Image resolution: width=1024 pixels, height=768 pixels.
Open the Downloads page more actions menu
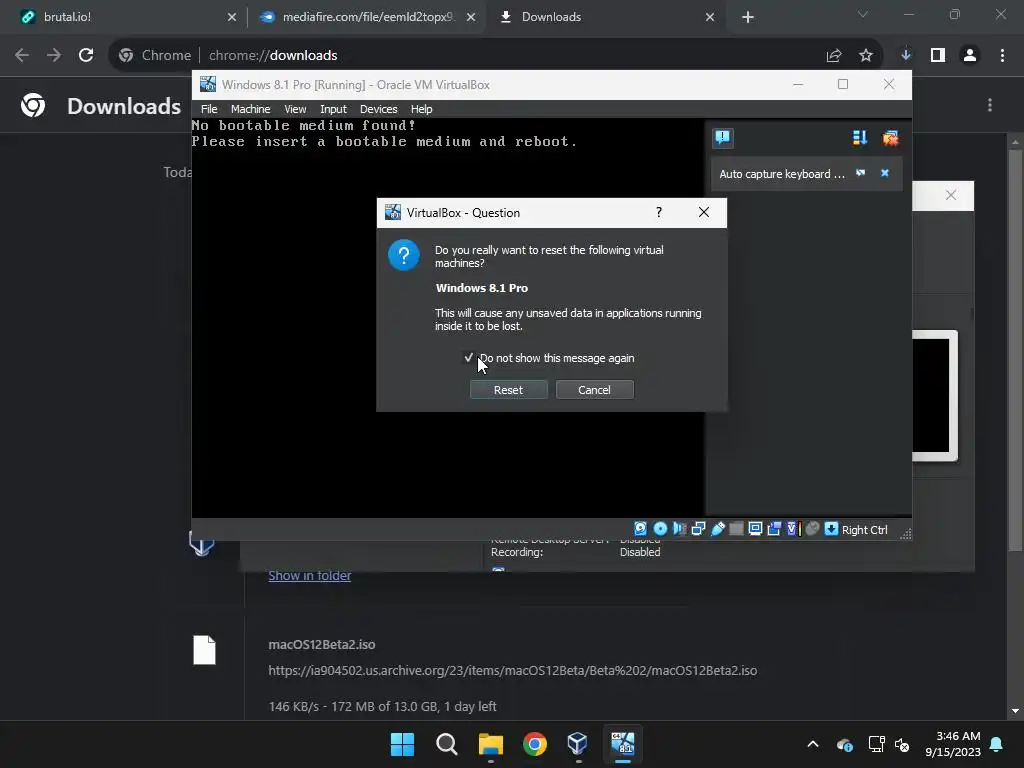coord(990,105)
